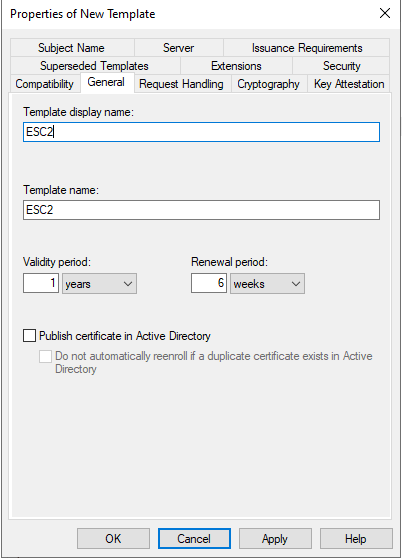
Task: Apply the template changes
Action: (275, 539)
